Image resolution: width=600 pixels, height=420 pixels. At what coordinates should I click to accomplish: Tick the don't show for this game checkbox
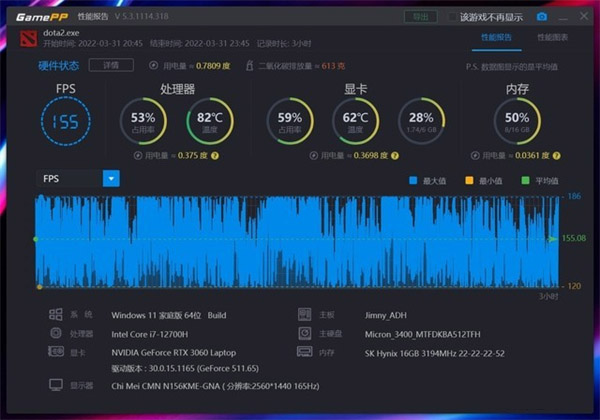coord(453,17)
